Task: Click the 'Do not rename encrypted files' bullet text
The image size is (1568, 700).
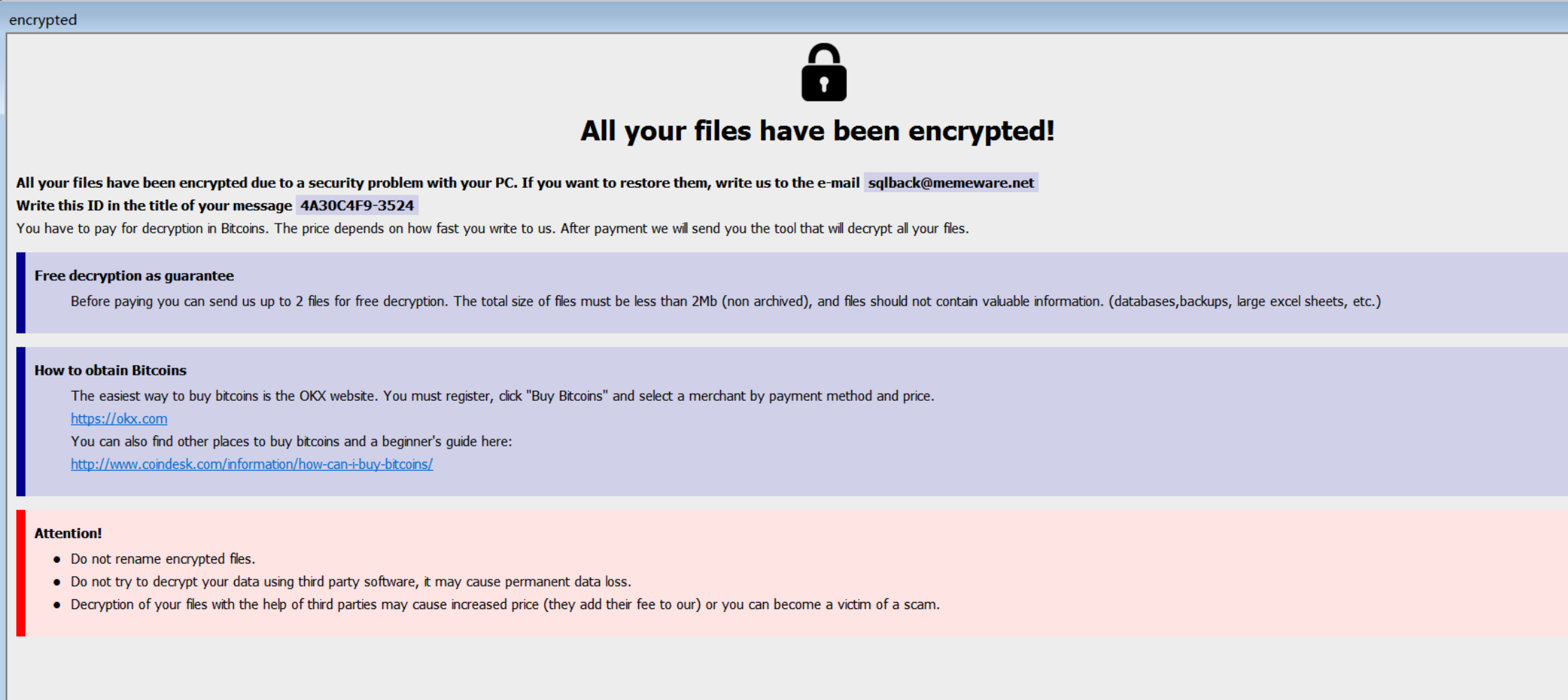Action: 163,559
